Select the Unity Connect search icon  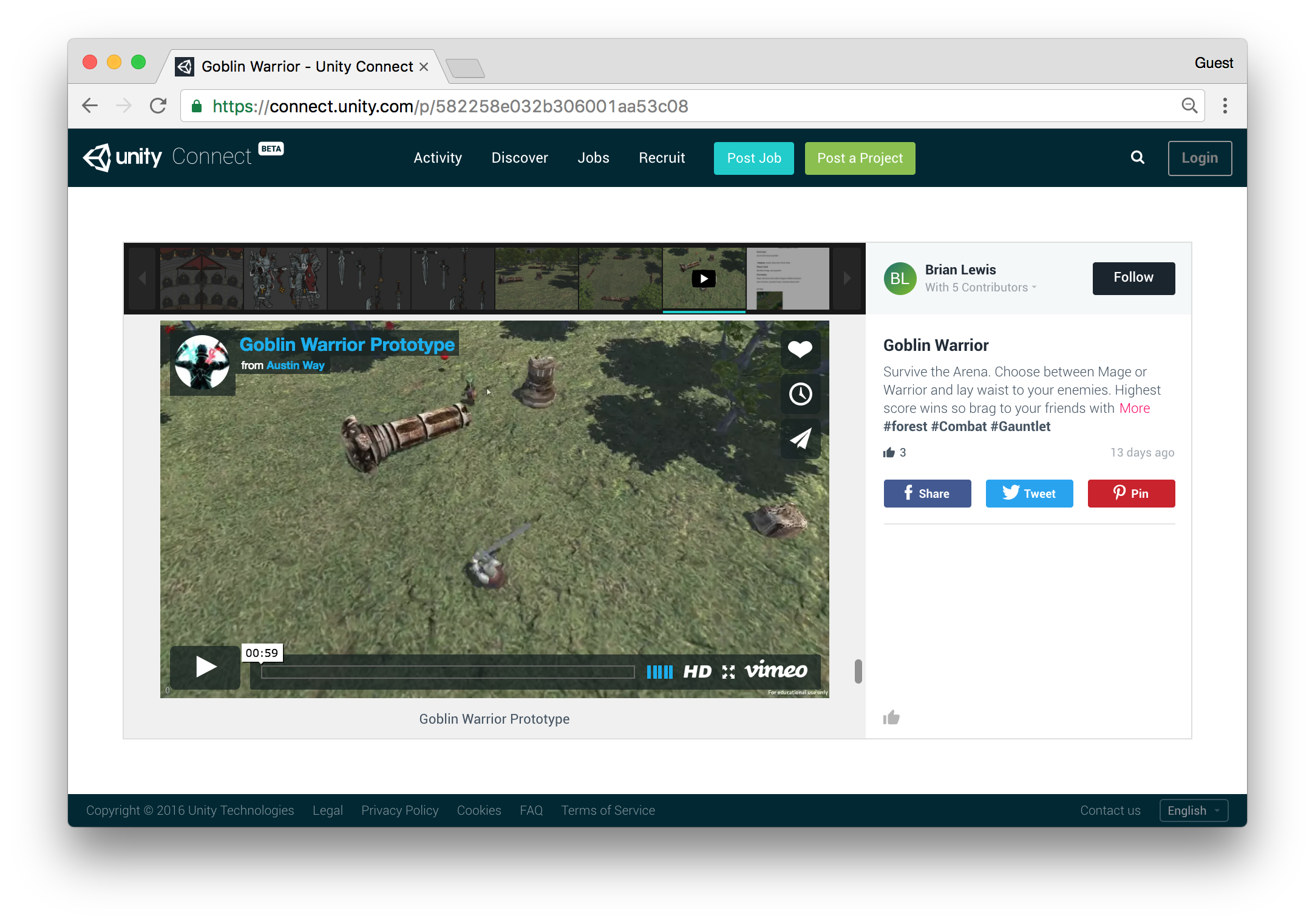[x=1137, y=158]
